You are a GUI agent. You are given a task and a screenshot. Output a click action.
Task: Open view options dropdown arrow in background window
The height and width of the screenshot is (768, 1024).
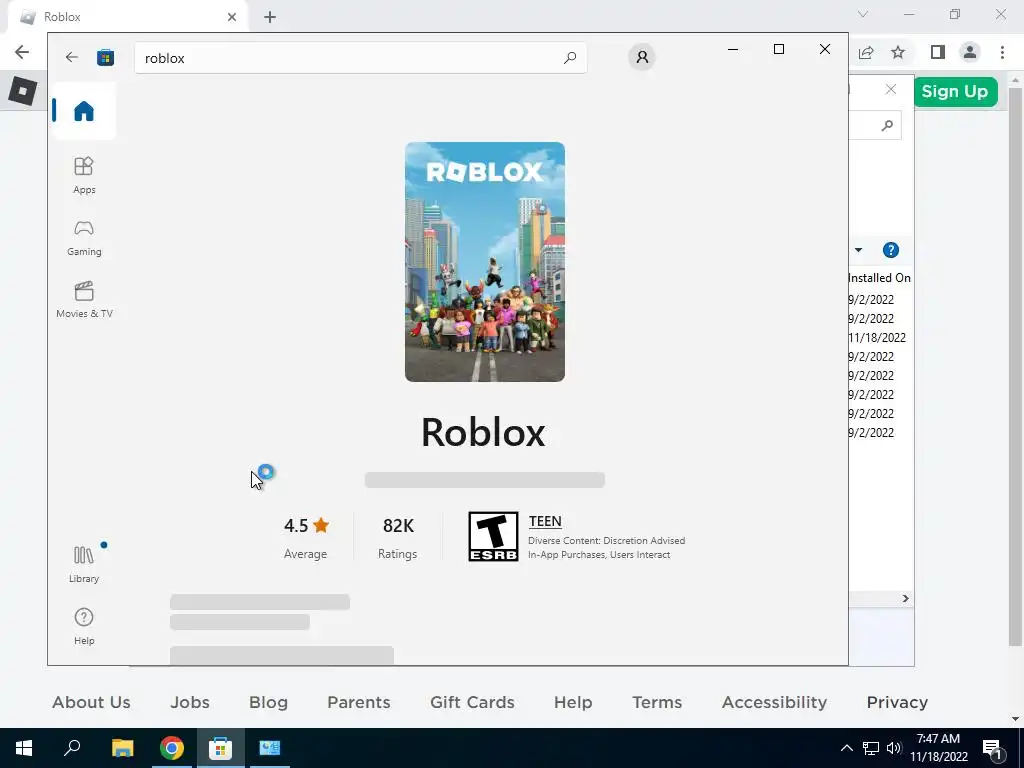(858, 250)
